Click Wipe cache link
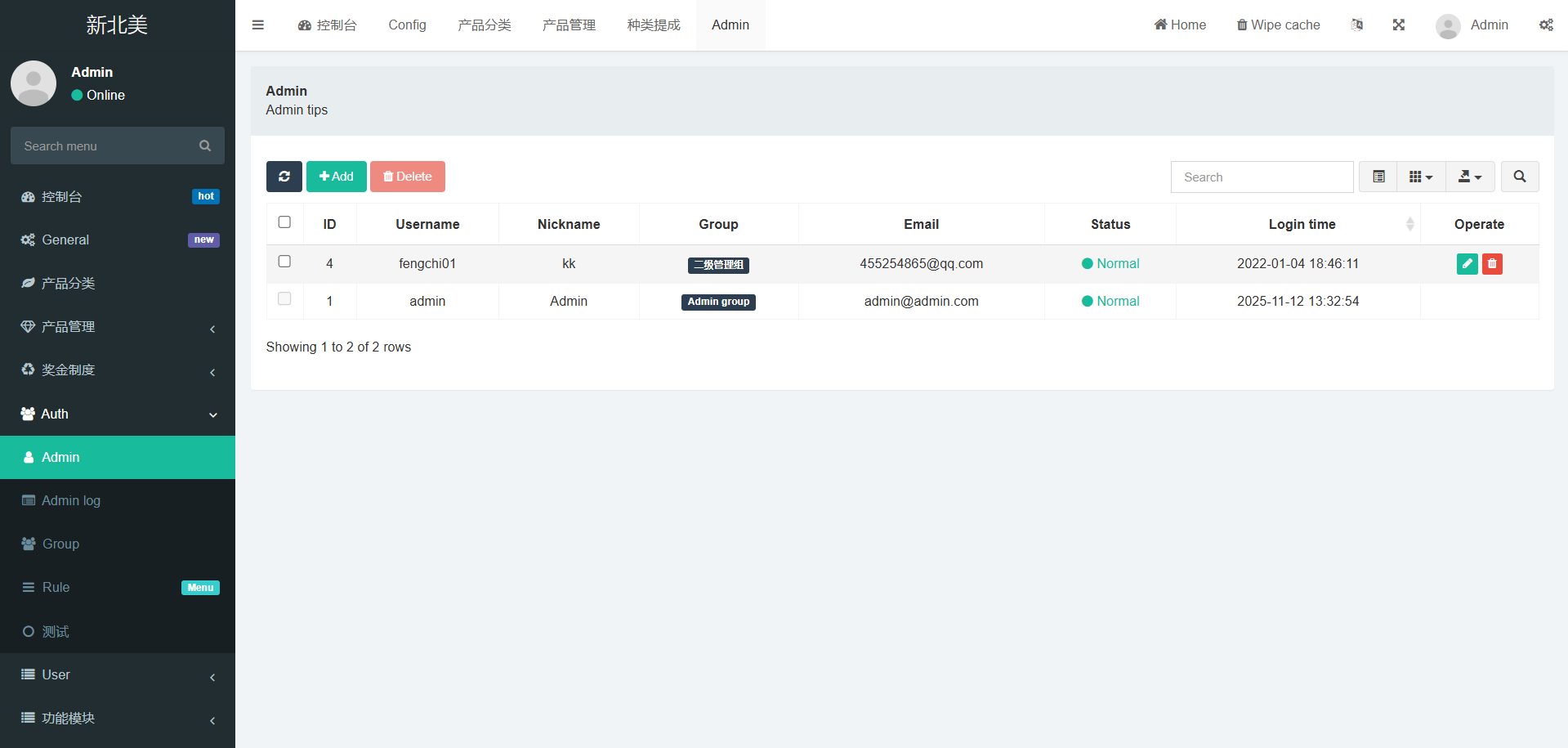The height and width of the screenshot is (748, 1568). coord(1278,25)
